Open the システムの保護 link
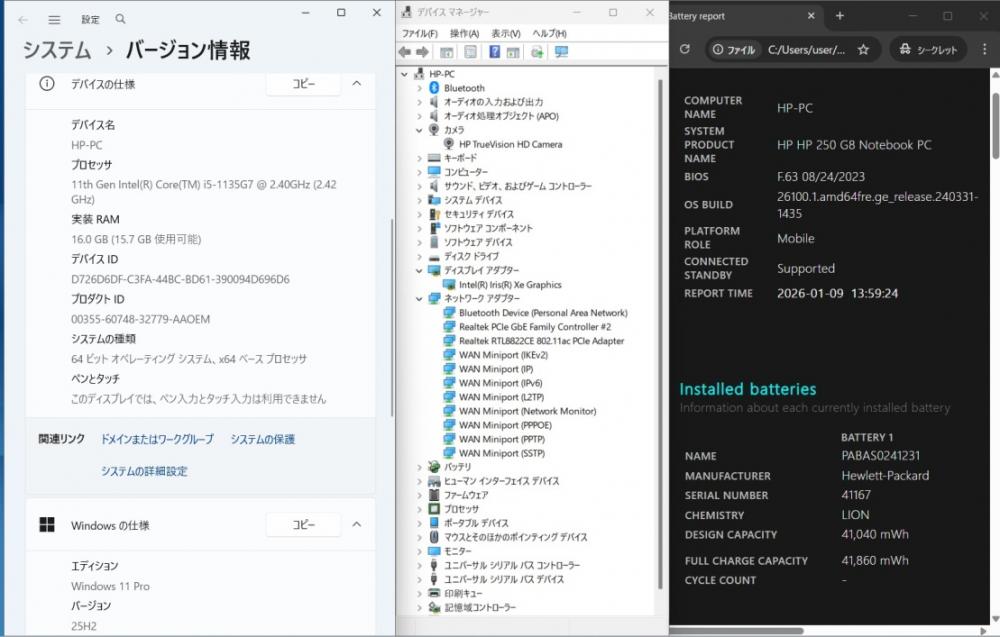This screenshot has height=637, width=1000. (x=262, y=439)
